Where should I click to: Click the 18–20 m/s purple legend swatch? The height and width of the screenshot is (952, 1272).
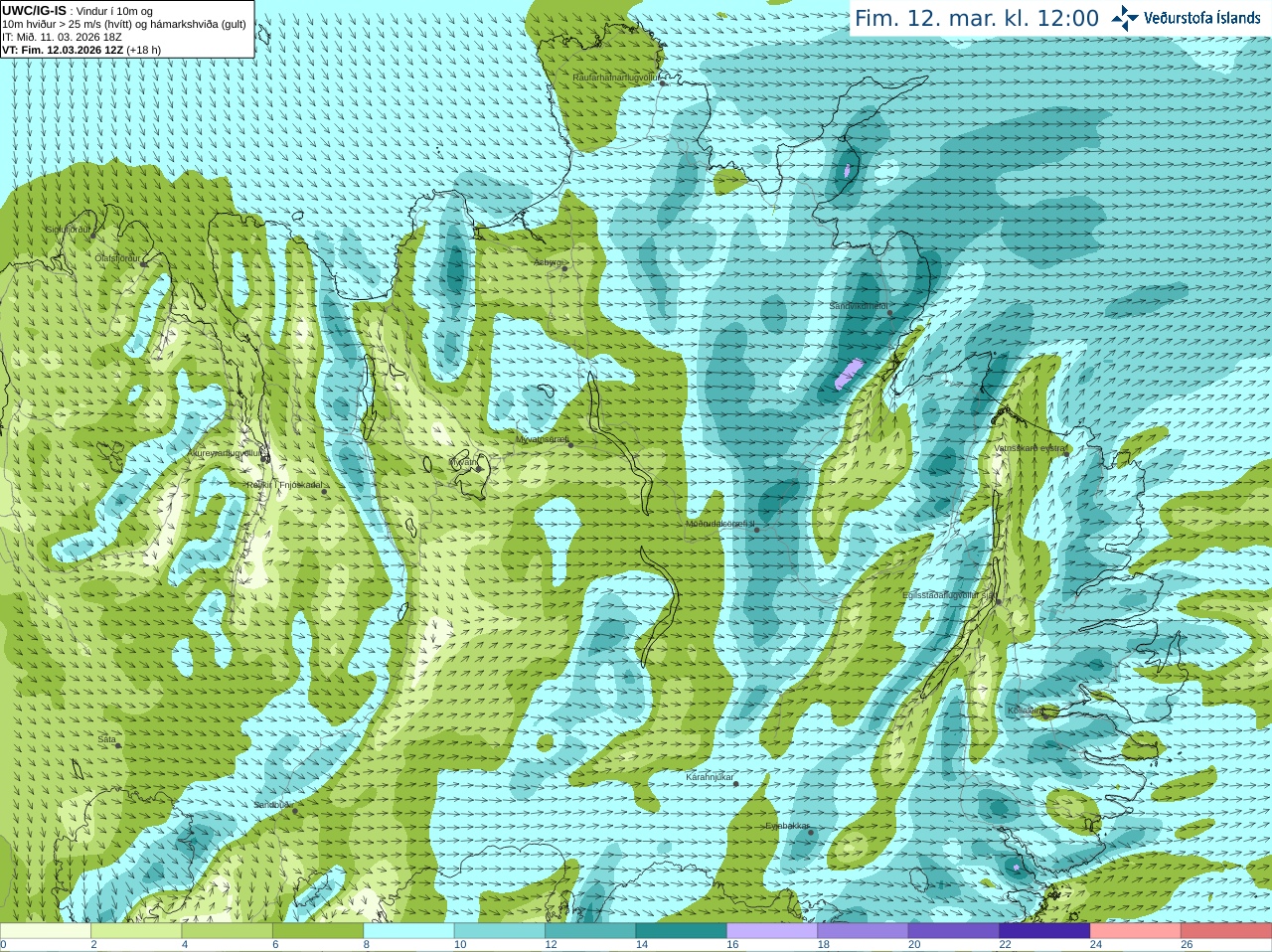coord(864,931)
